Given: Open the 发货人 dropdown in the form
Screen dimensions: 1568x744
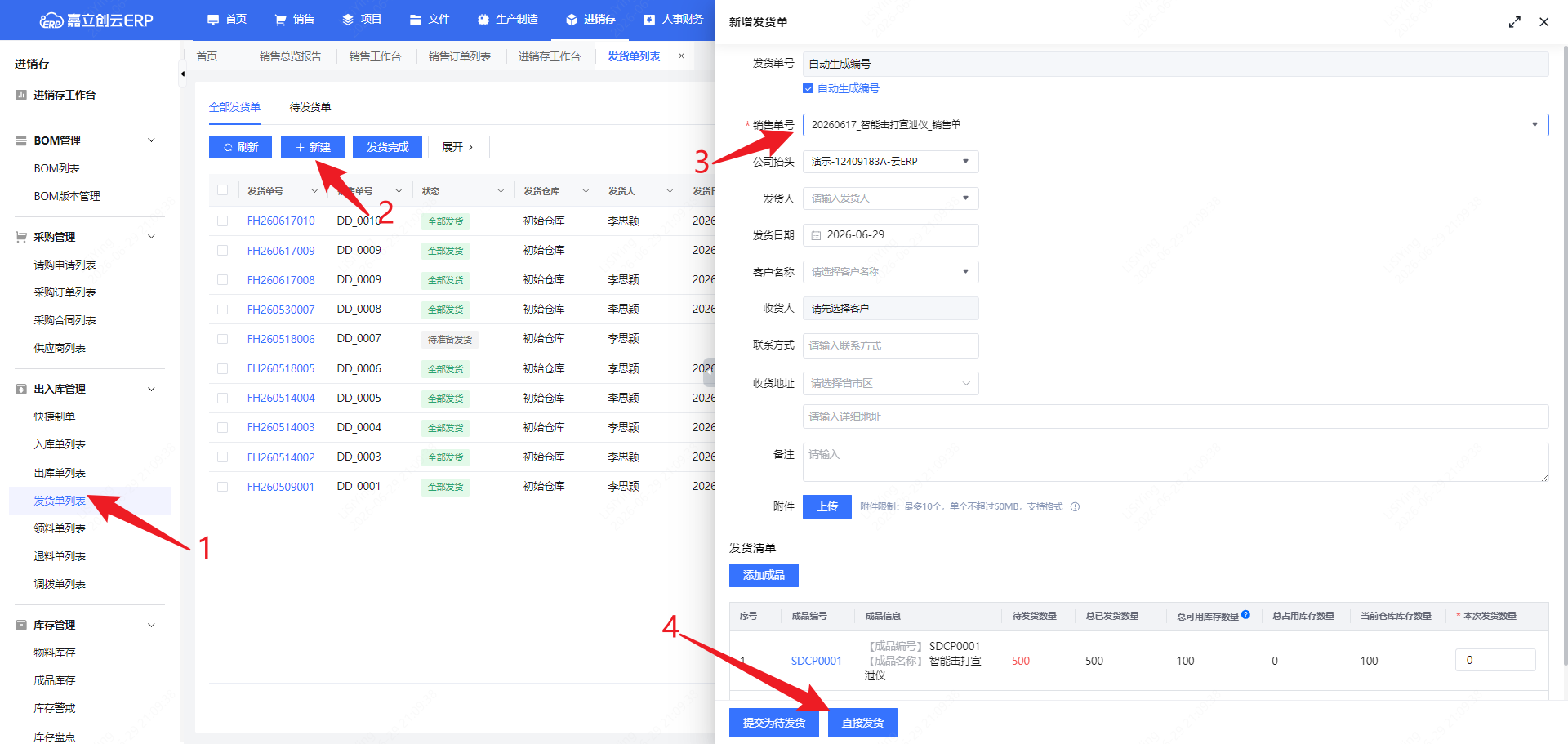Looking at the screenshot, I should (890, 198).
